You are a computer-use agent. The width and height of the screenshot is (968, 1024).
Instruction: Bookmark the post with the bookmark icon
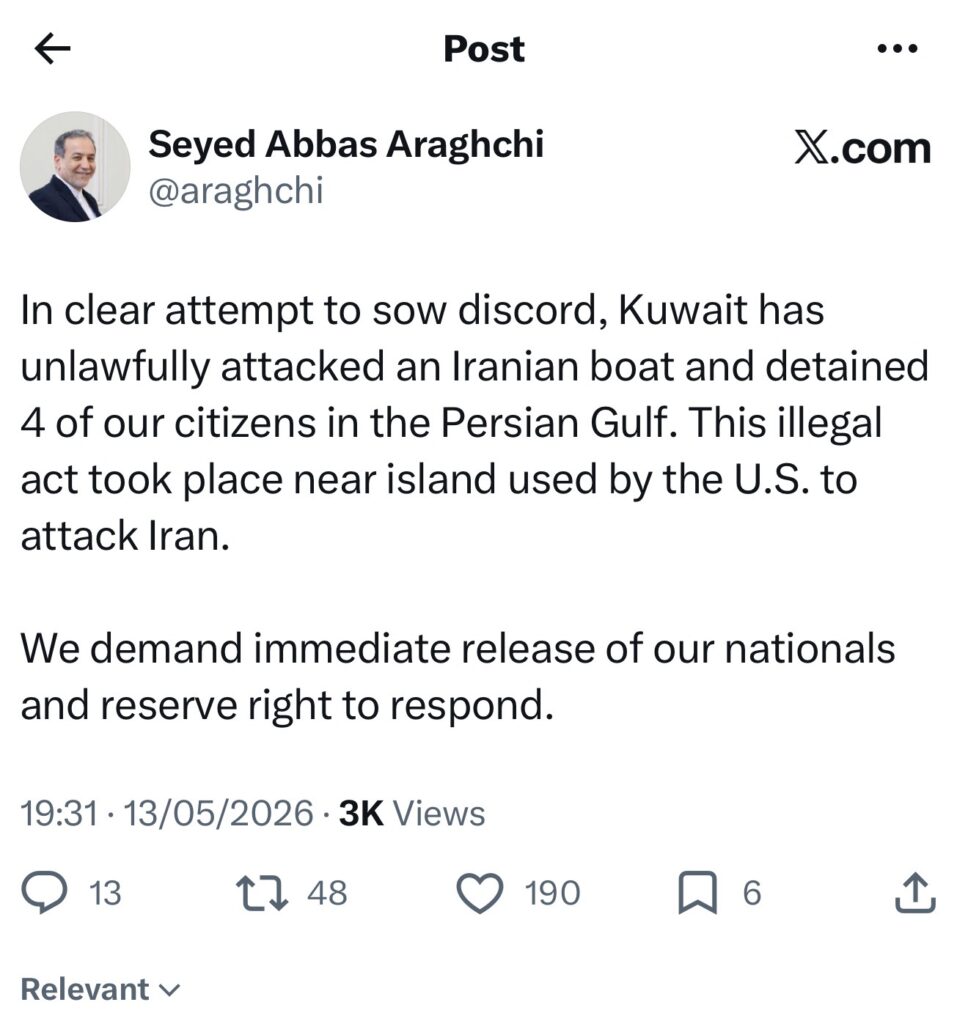tap(698, 893)
